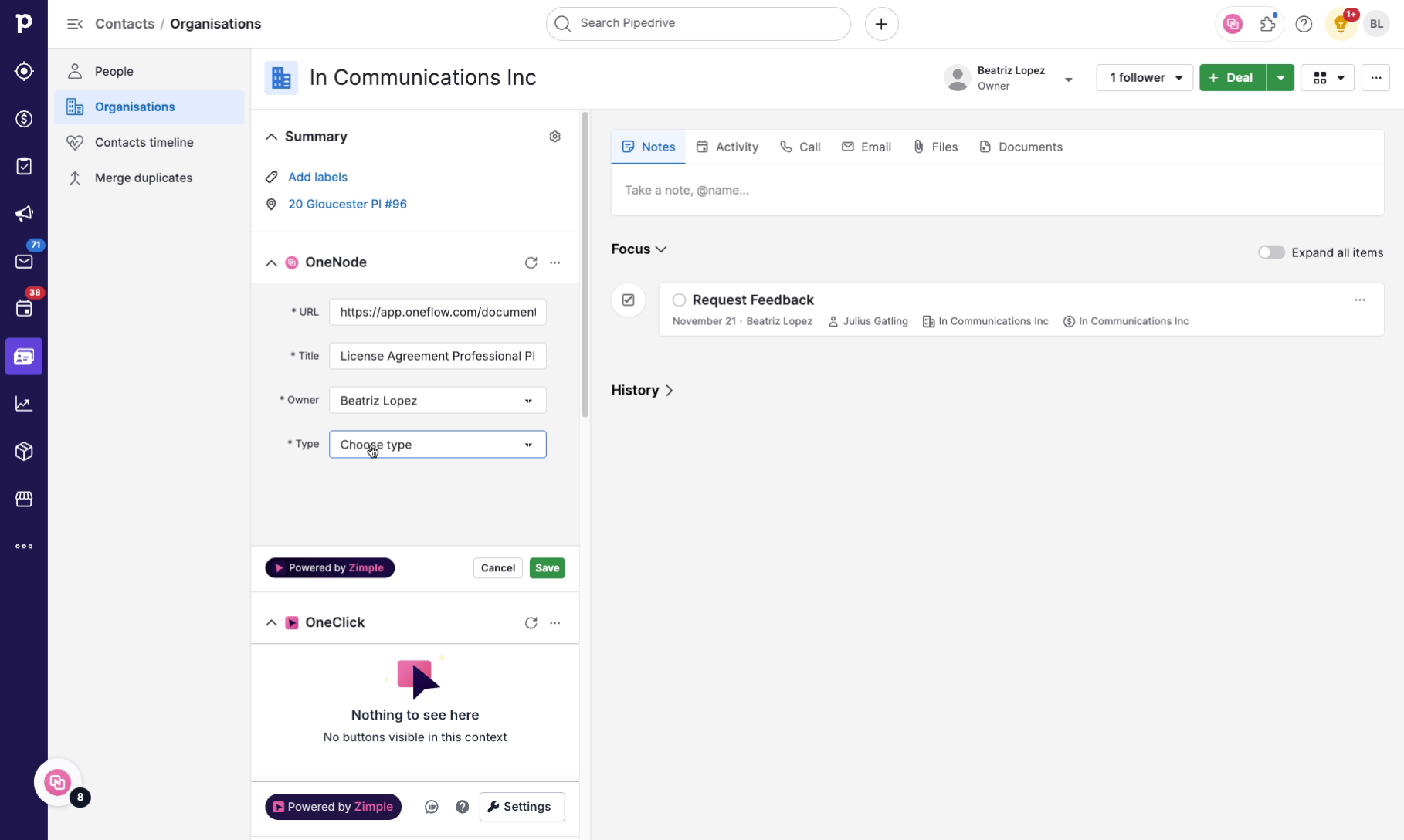Click the green + Deal button
The height and width of the screenshot is (840, 1404).
tap(1233, 77)
